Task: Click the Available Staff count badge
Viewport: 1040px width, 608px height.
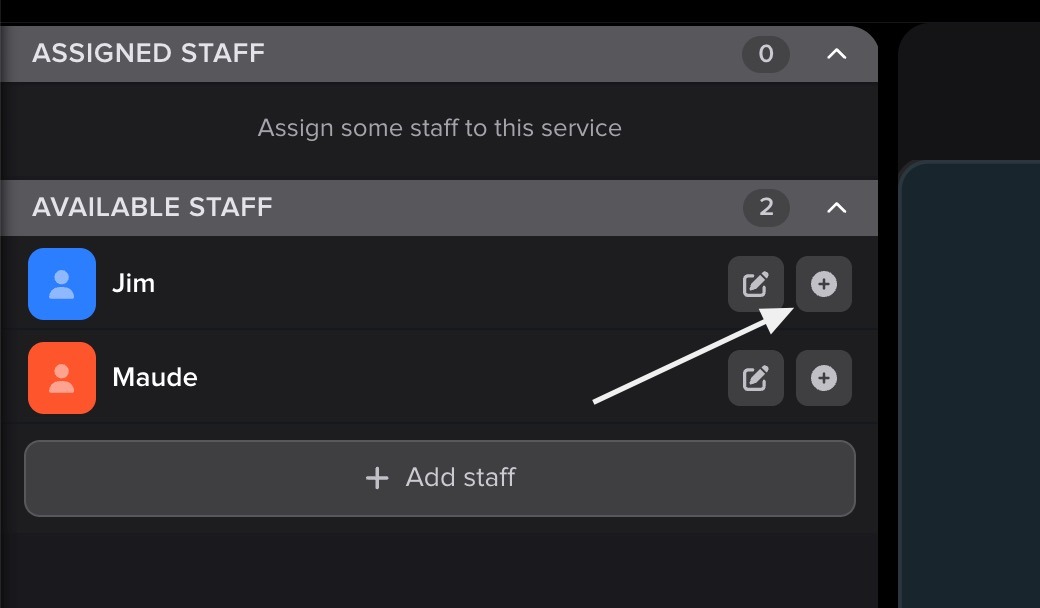Action: point(766,208)
